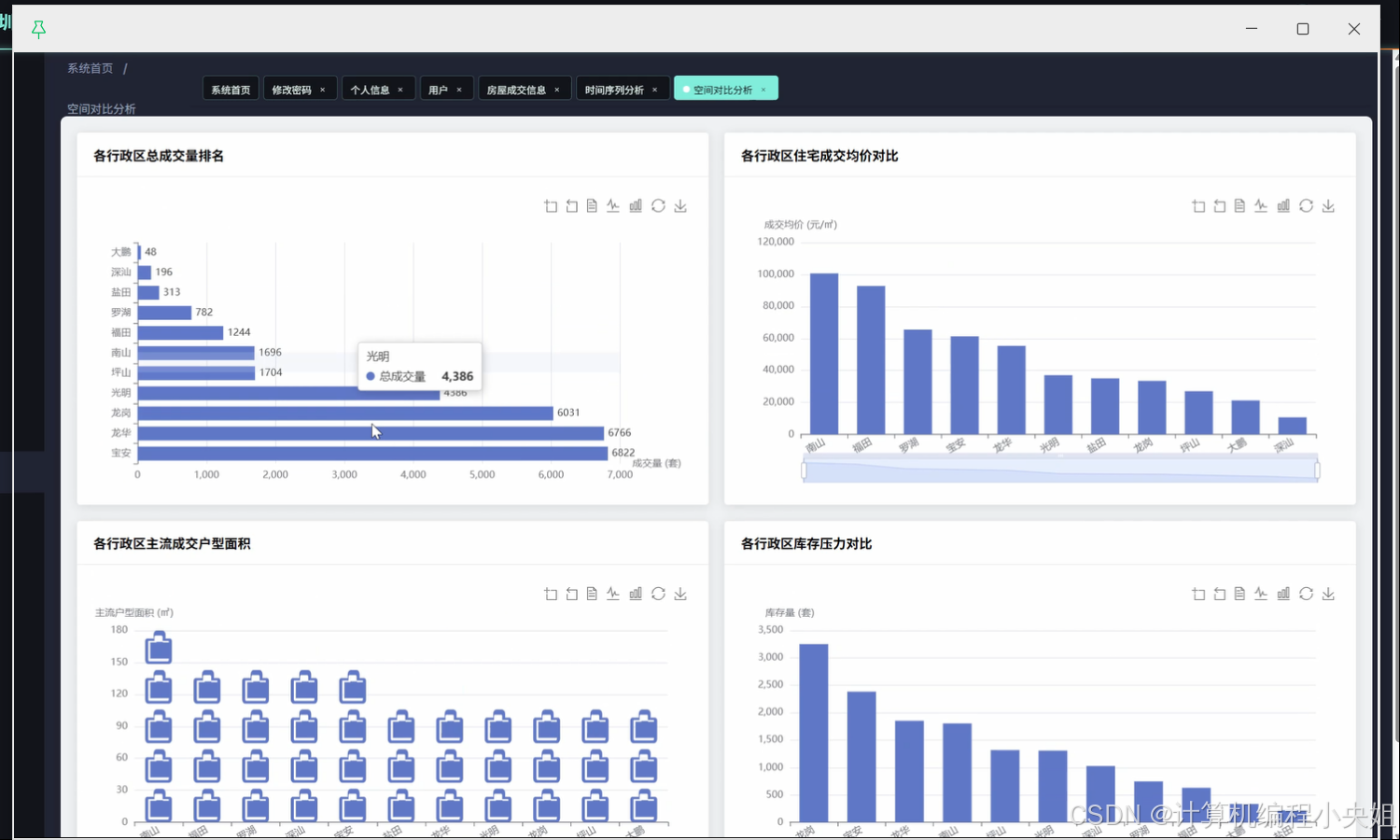Click the 罗湖 bar in 总成交量排名 chart
Screen dimensions: 1400x840
coord(165,313)
